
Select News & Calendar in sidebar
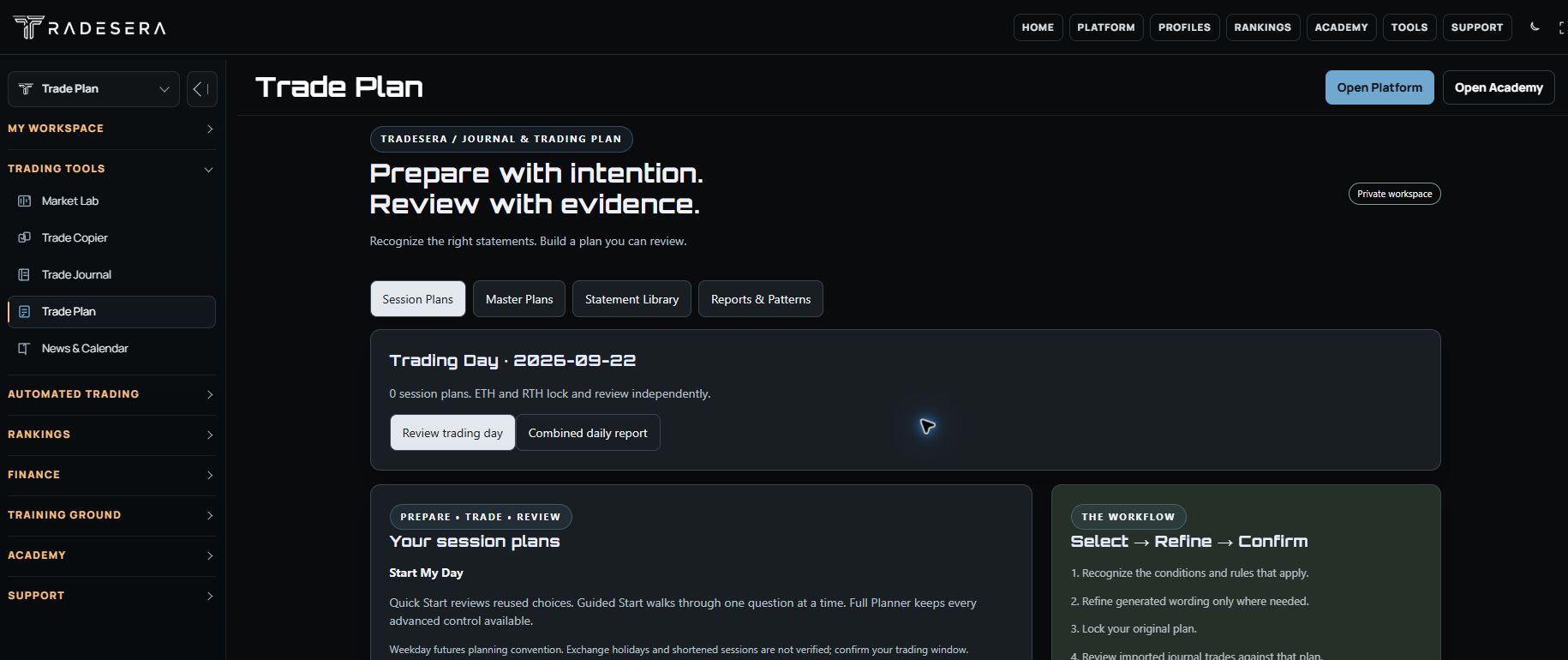tap(111, 349)
